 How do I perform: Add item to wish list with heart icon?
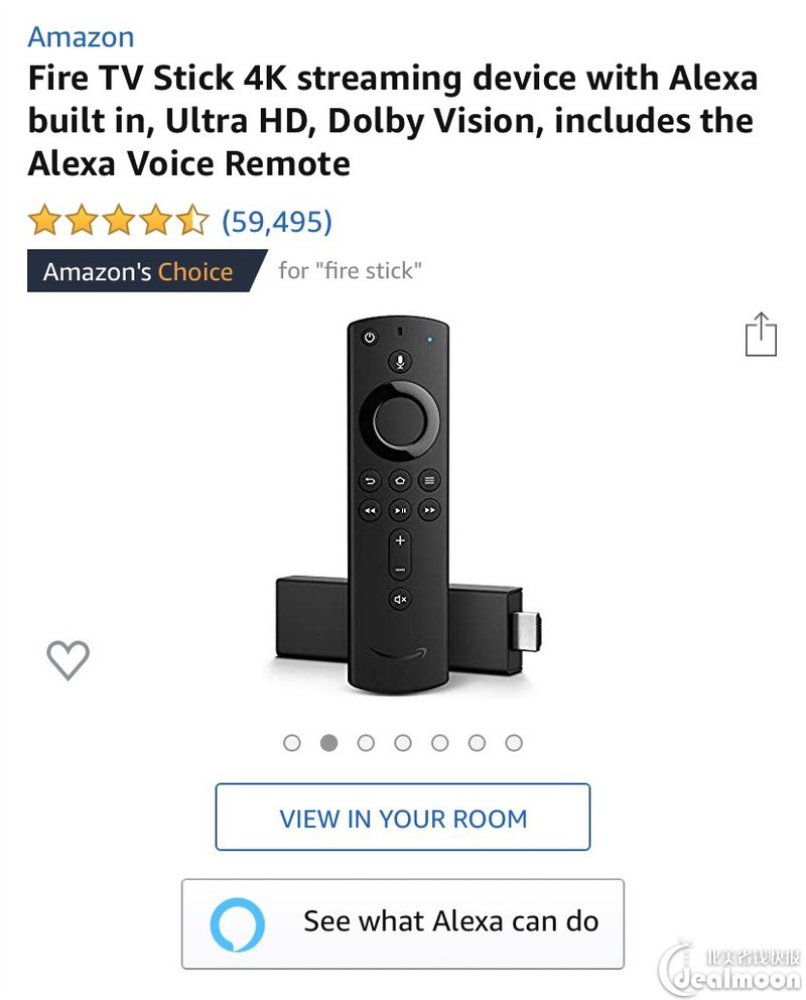(x=68, y=659)
